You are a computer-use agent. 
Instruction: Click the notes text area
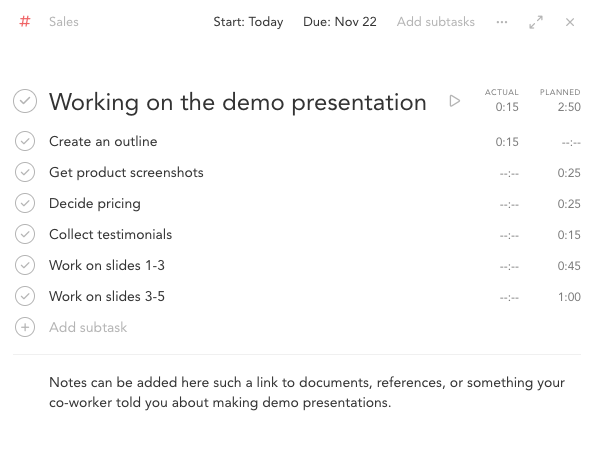[x=307, y=392]
